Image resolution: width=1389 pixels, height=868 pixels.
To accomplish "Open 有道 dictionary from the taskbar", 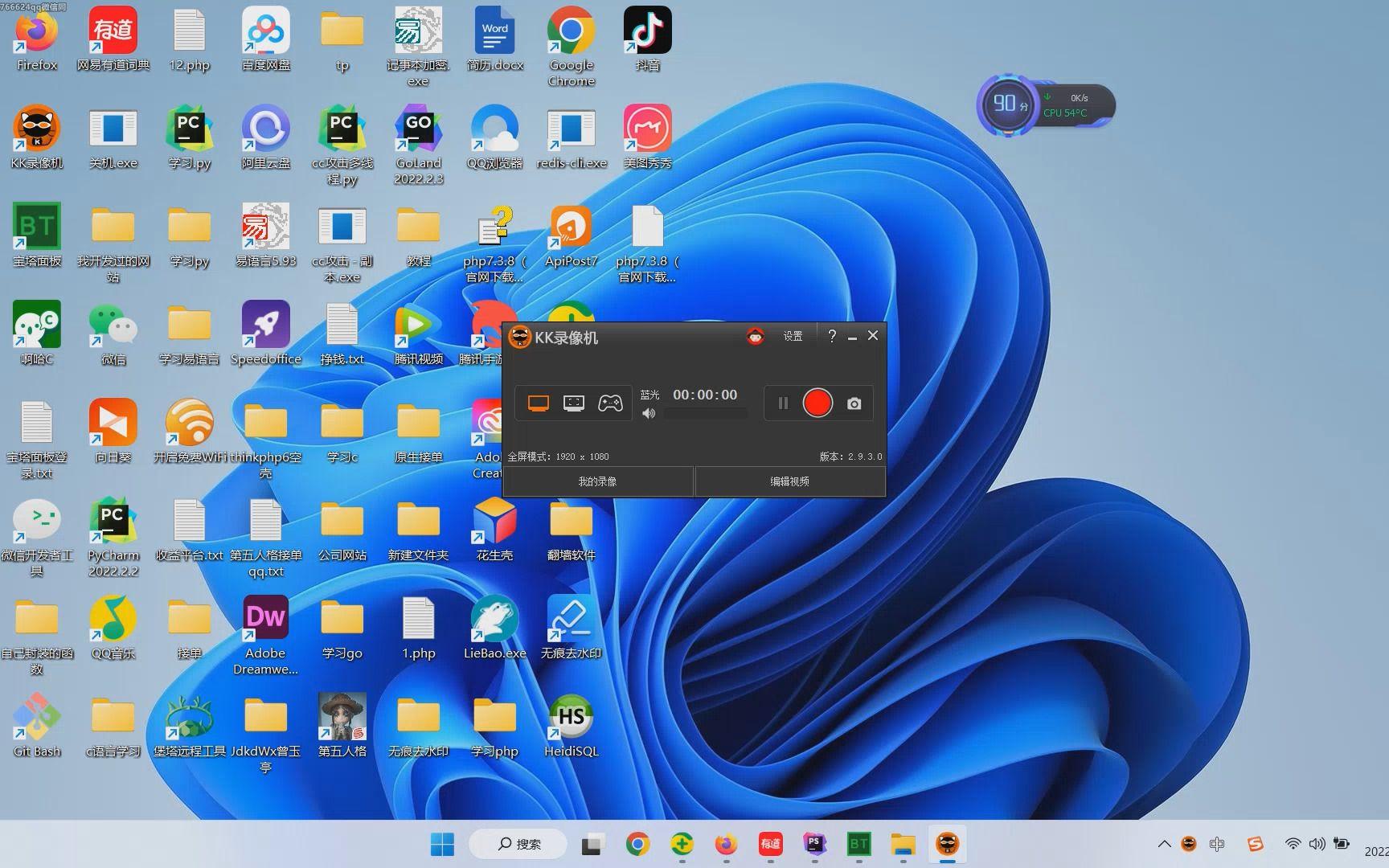I will [770, 844].
